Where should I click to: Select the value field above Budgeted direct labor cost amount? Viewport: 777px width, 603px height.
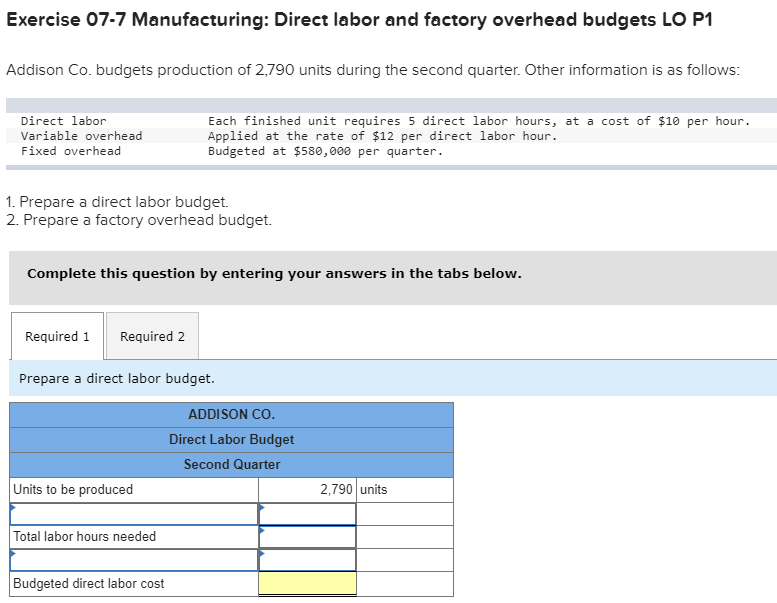pyautogui.click(x=307, y=560)
